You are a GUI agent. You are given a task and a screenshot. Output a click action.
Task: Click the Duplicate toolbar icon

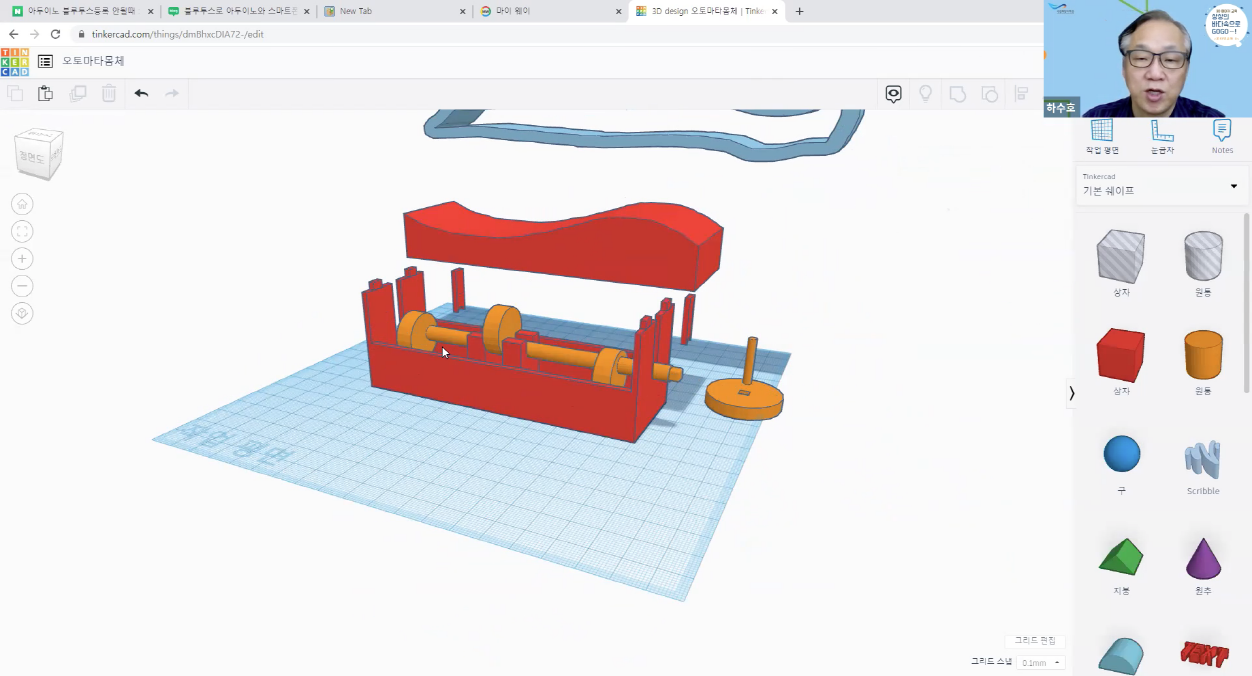pos(78,93)
